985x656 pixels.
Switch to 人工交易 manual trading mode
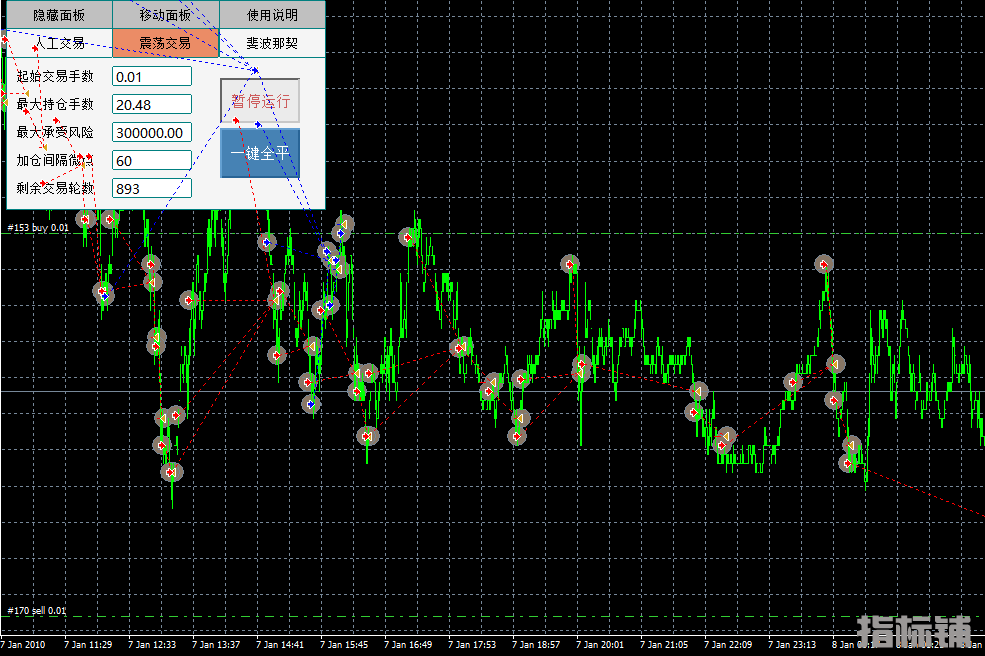click(59, 43)
